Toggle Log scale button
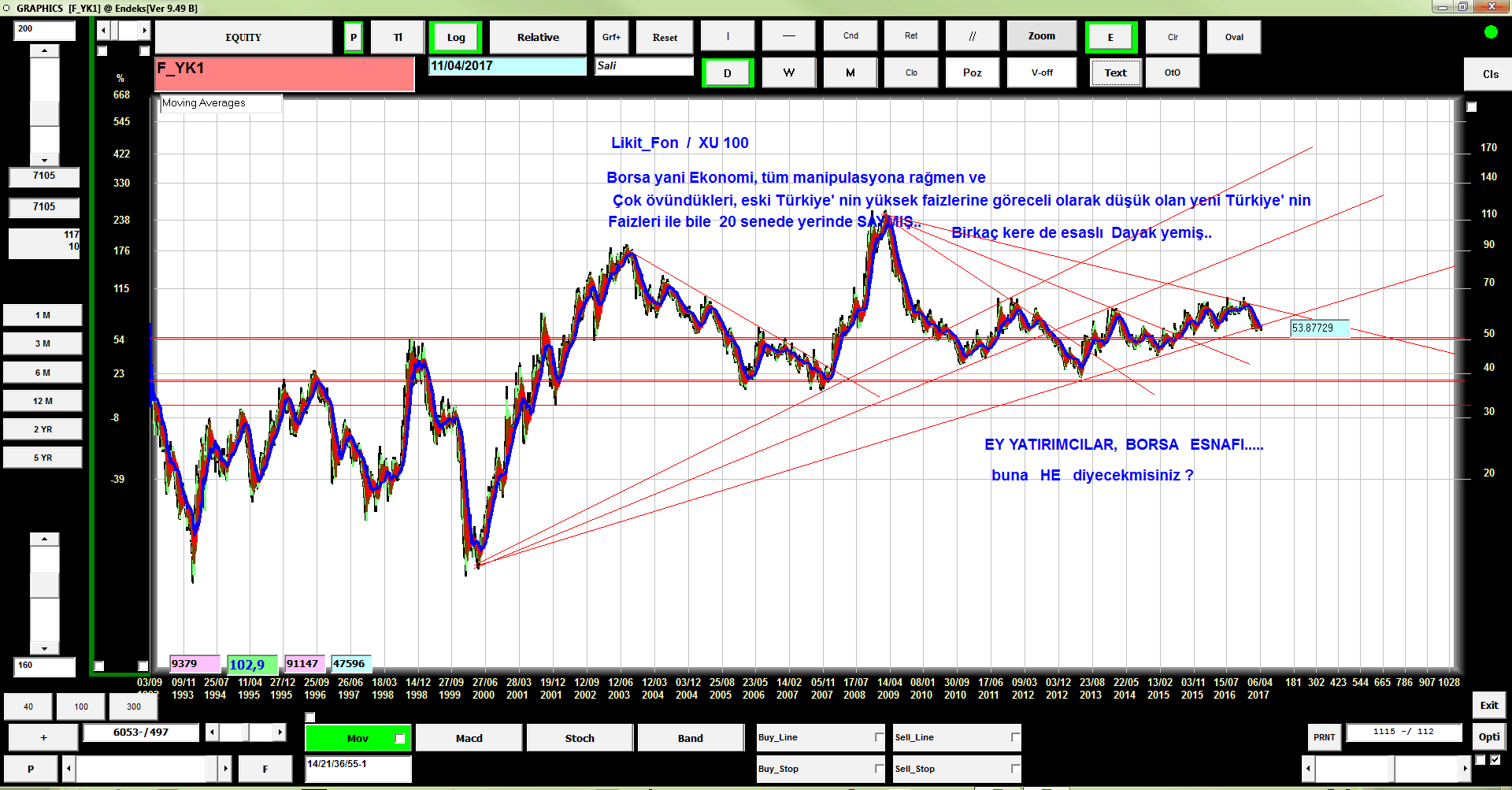1512x790 pixels. click(x=456, y=37)
